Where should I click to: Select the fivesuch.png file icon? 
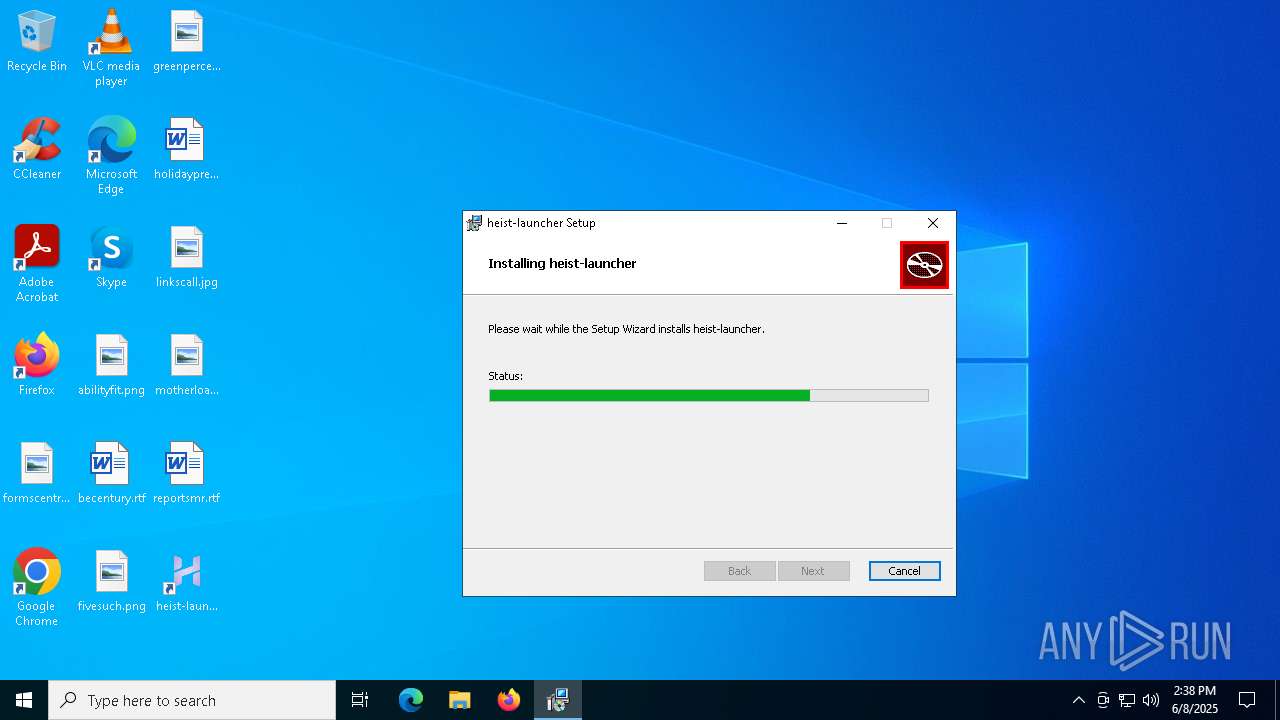[x=111, y=581]
